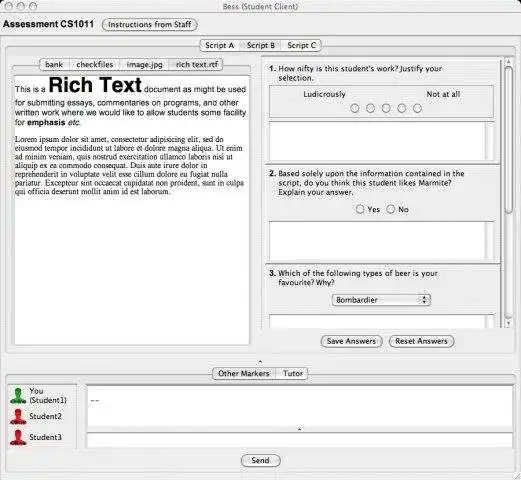Select the middle nifty rating radio button
521x480 pixels.
click(x=386, y=108)
